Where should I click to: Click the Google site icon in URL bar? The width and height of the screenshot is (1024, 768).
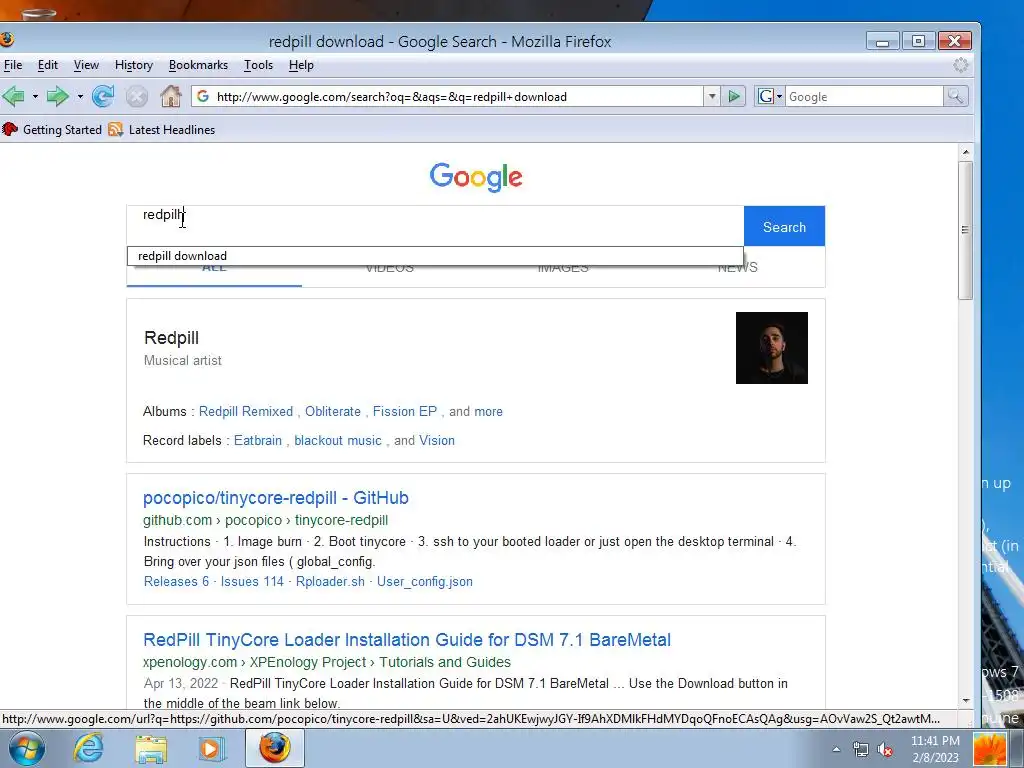click(x=203, y=97)
